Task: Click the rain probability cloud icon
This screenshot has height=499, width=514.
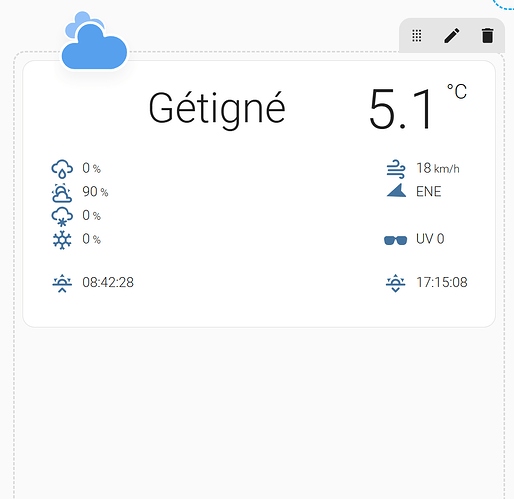Action: 62,169
